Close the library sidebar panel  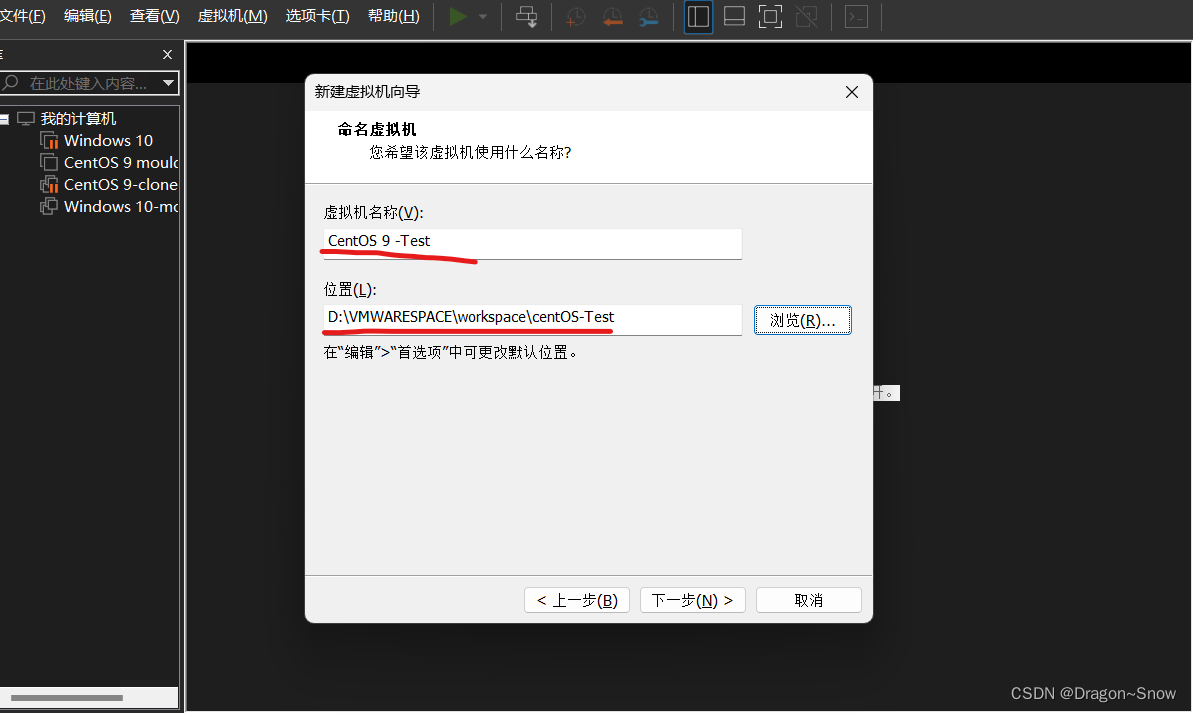(x=167, y=55)
